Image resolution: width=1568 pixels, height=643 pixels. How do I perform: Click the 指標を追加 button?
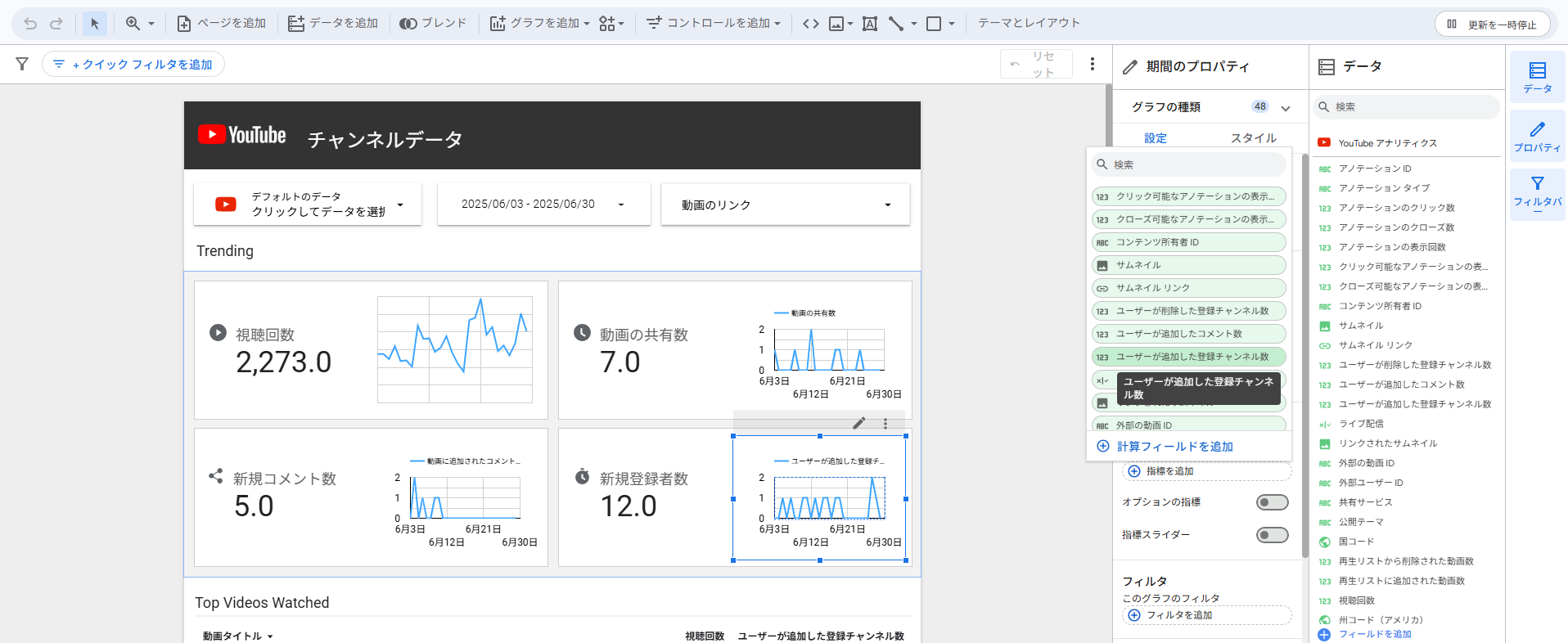click(1207, 471)
